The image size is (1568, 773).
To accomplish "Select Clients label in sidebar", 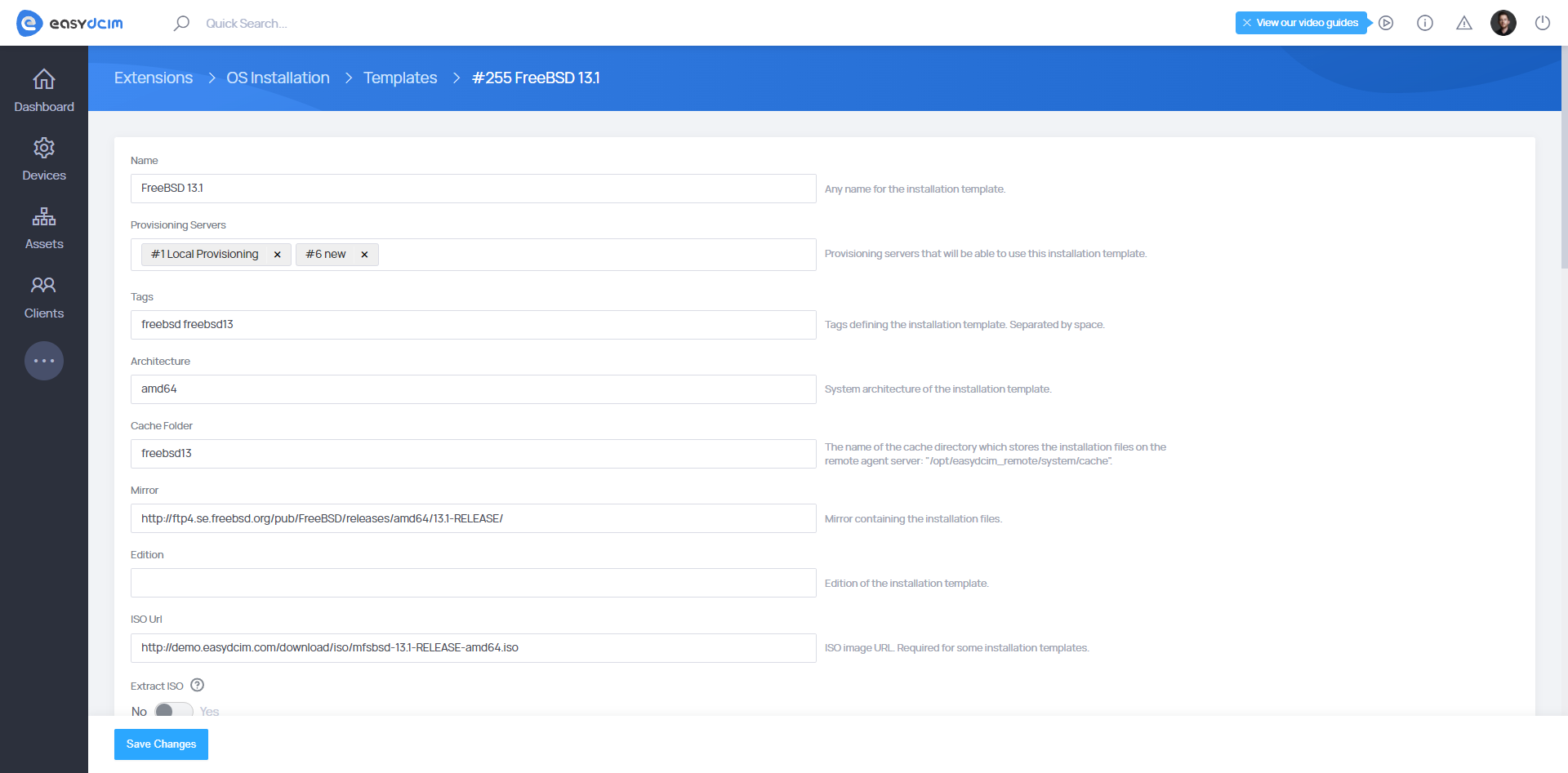I will tap(44, 313).
